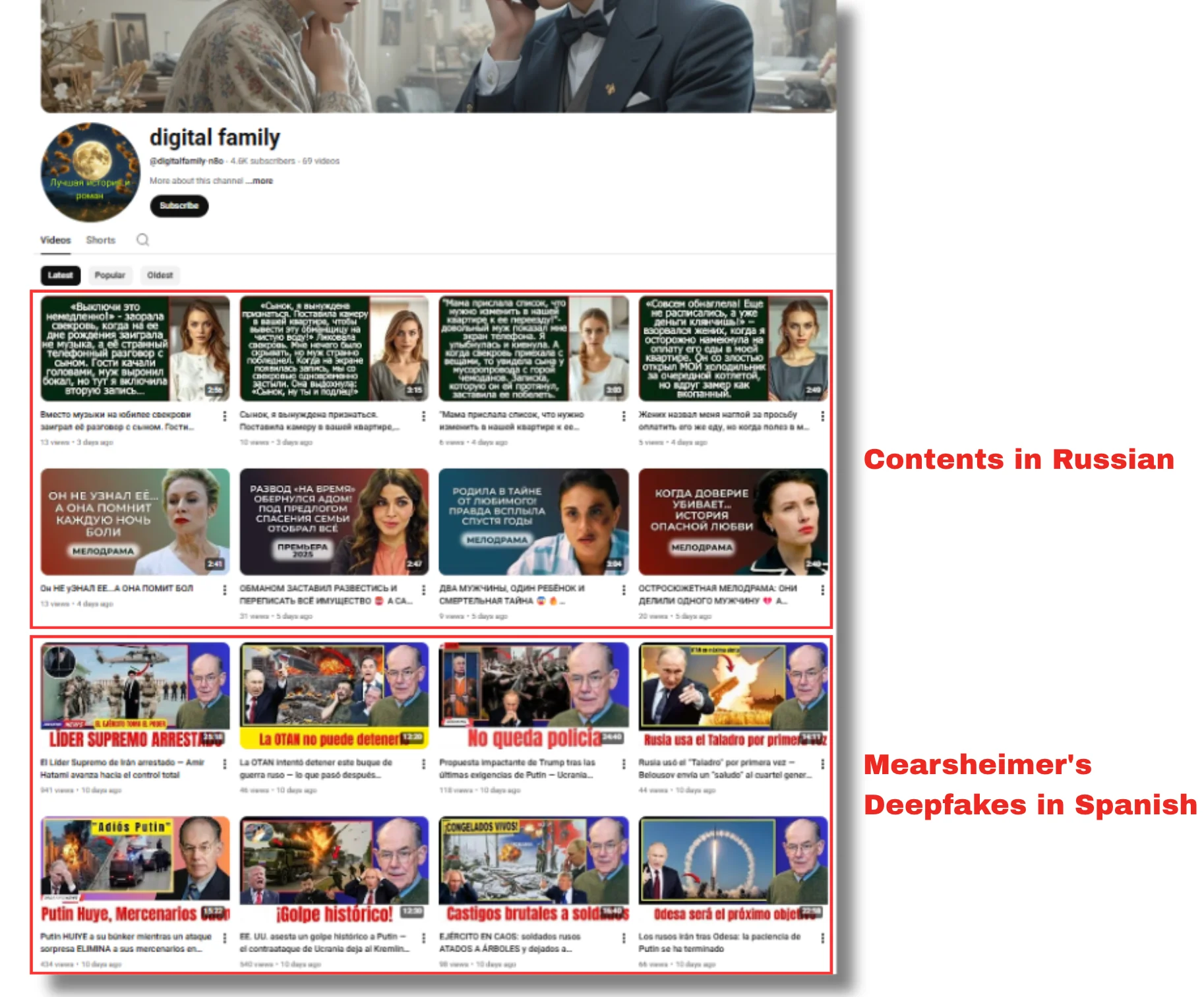Open the digital family channel avatar
The image size is (1204, 997).
point(90,173)
